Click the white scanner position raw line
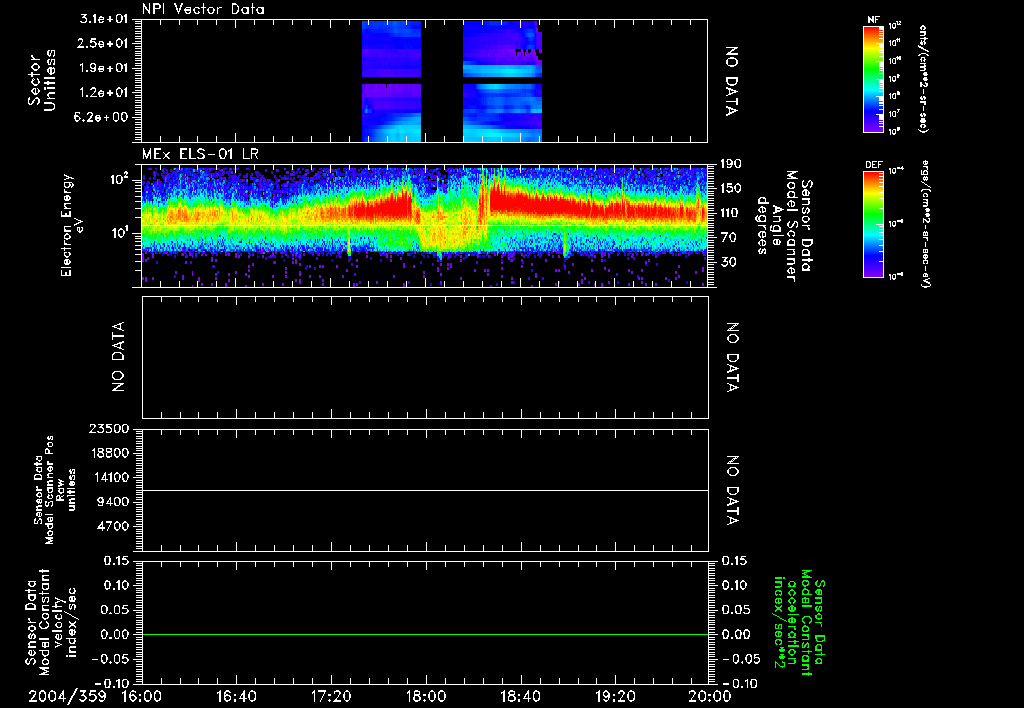1024x708 pixels. 425,490
